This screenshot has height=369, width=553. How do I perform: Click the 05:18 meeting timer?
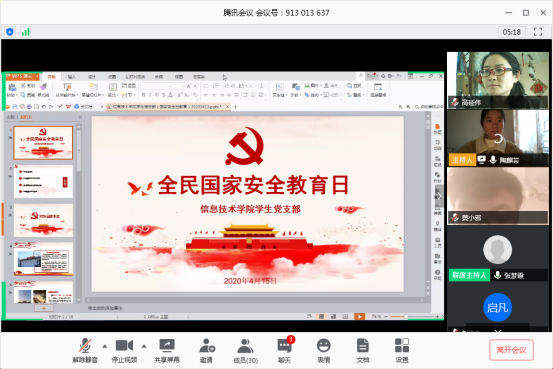pyautogui.click(x=512, y=32)
